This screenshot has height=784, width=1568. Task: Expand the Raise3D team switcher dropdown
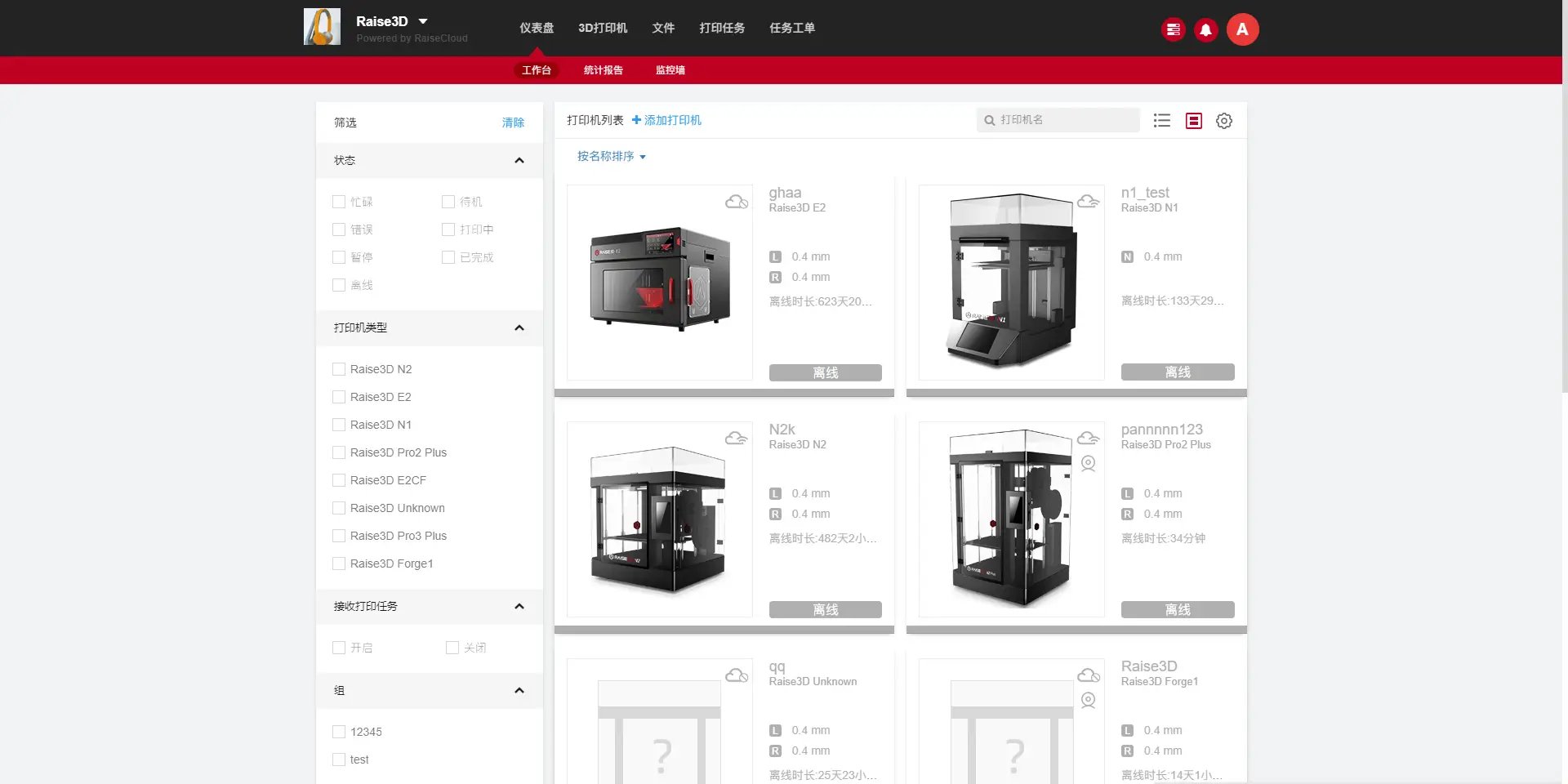point(423,21)
